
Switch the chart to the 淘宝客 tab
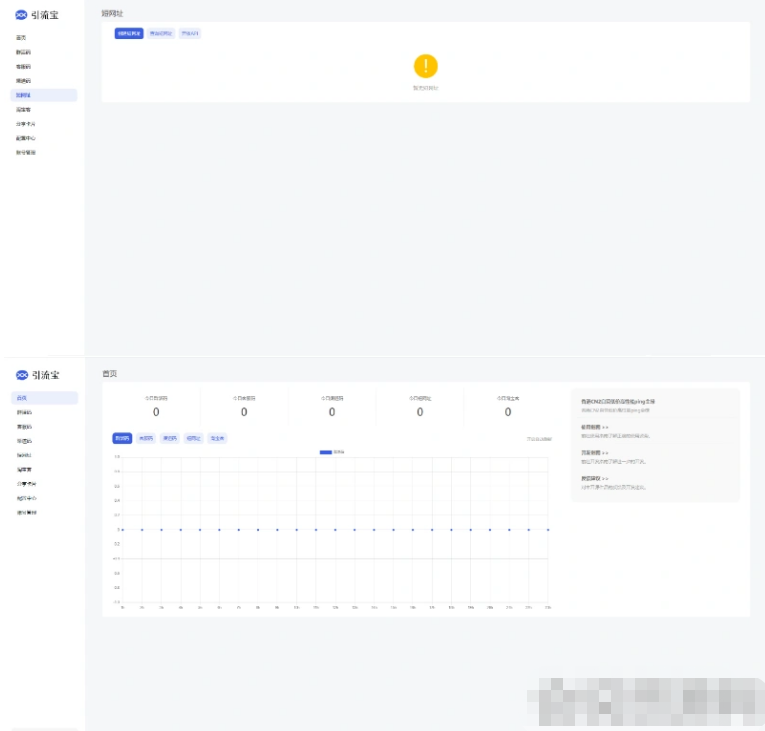tap(217, 438)
